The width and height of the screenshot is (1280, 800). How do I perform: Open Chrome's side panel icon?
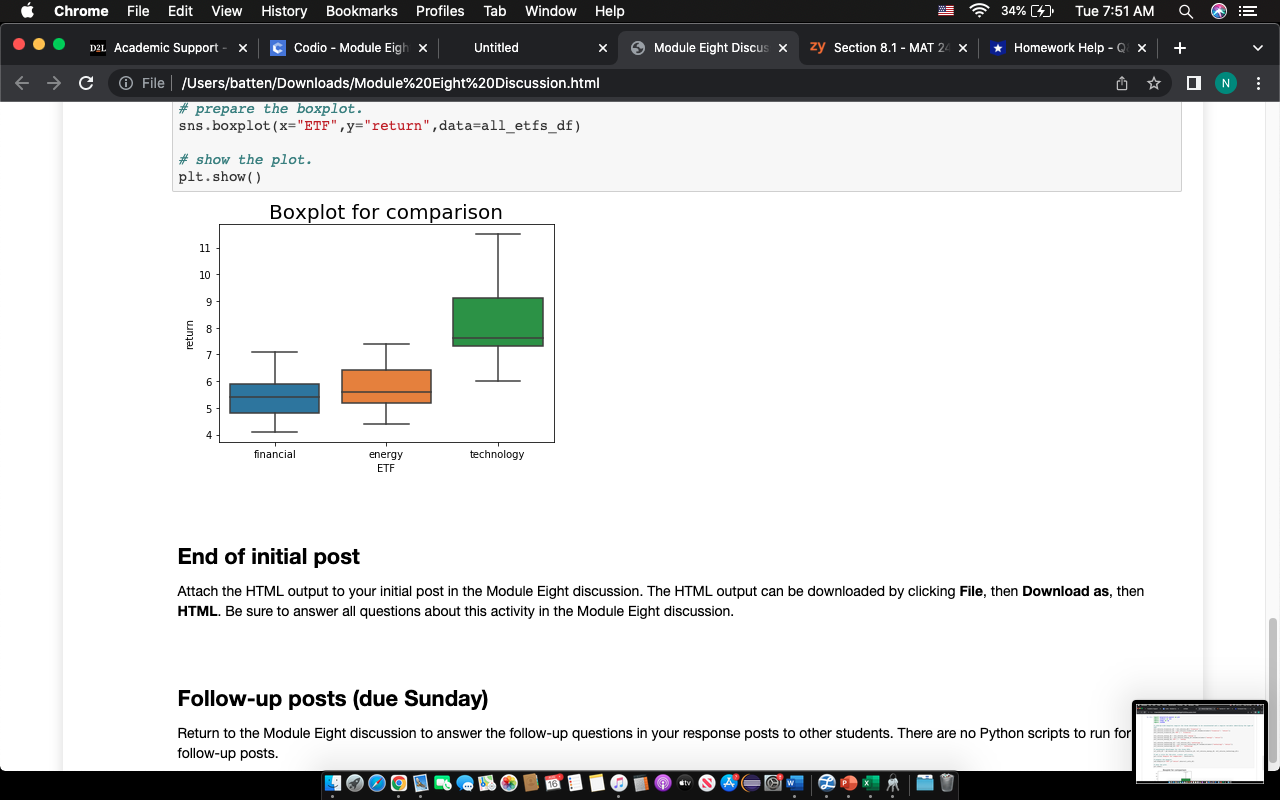pos(1193,83)
